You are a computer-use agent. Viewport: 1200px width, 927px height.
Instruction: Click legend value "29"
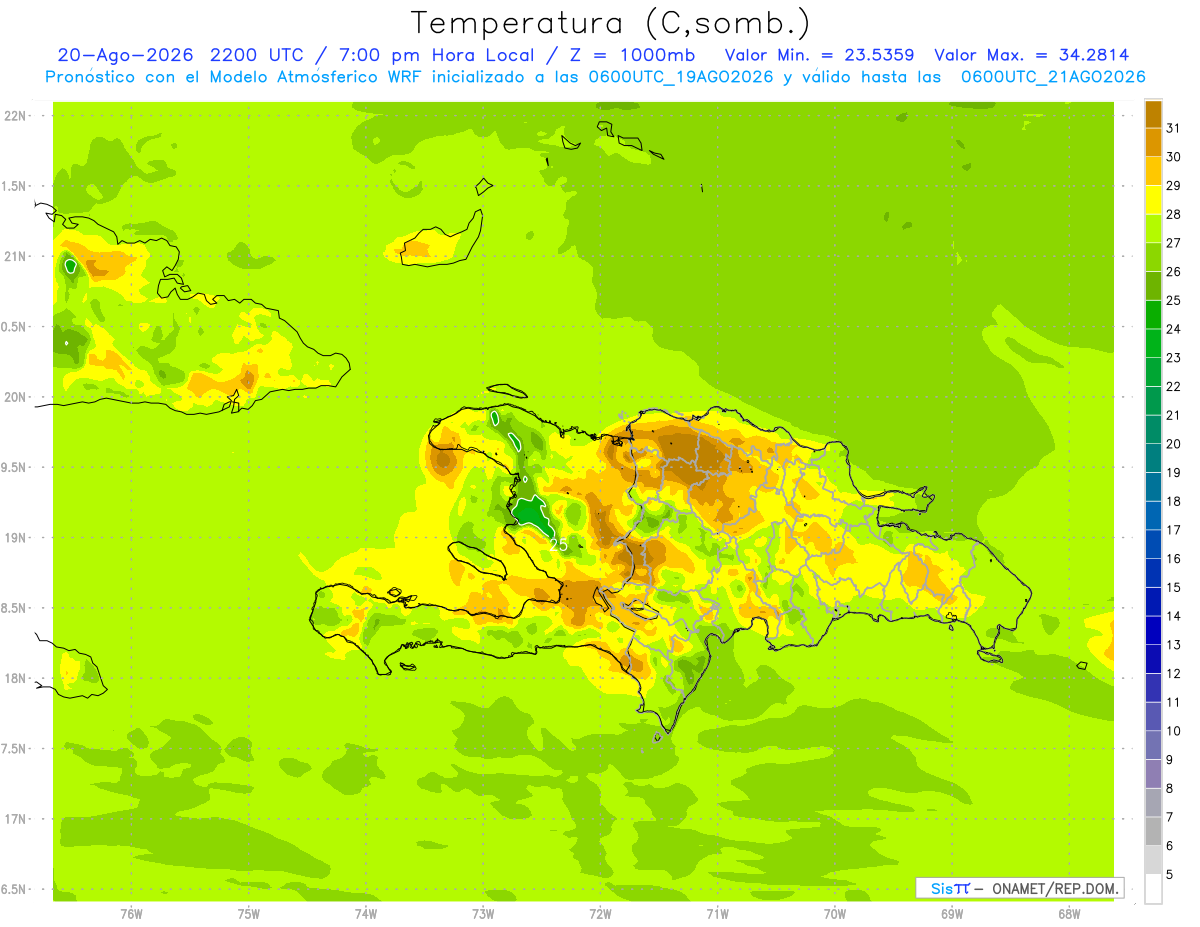coord(1173,185)
